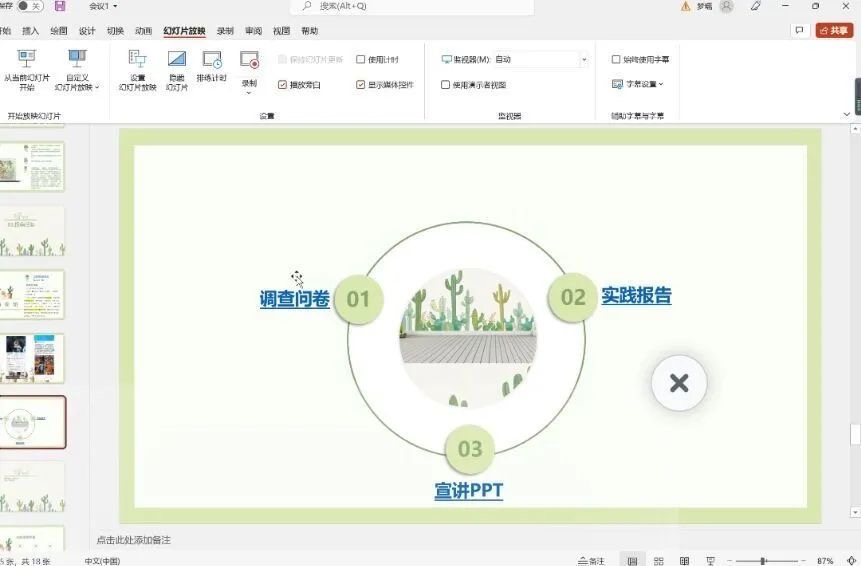Enable 使用演示者视图 checkbox

446,85
